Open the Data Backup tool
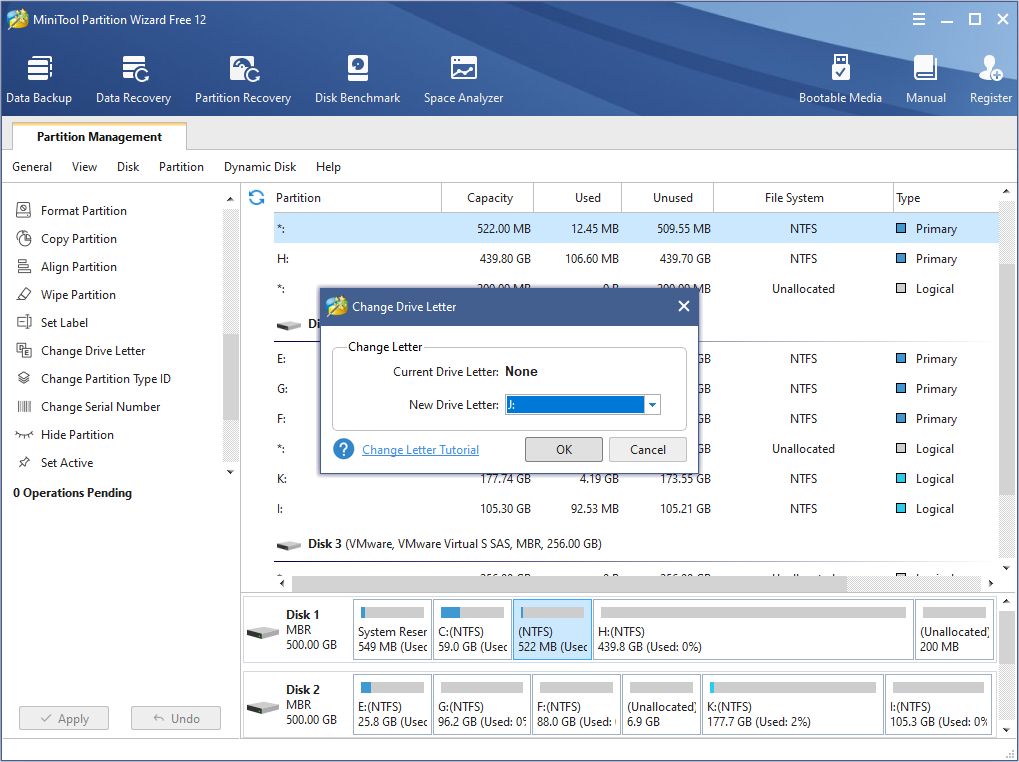Screen dimensions: 1019x762 click(39, 80)
